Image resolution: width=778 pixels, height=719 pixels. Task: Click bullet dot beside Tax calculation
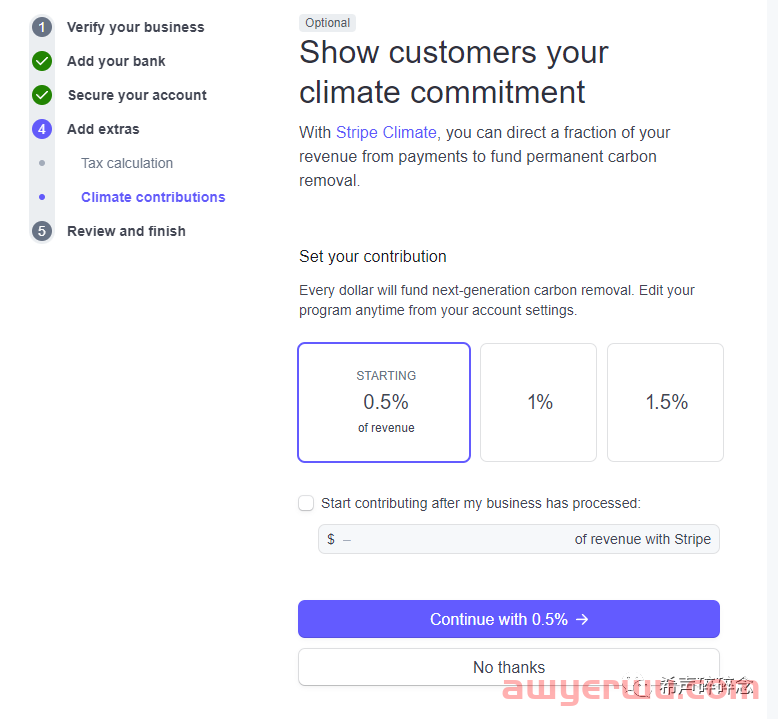click(x=42, y=163)
